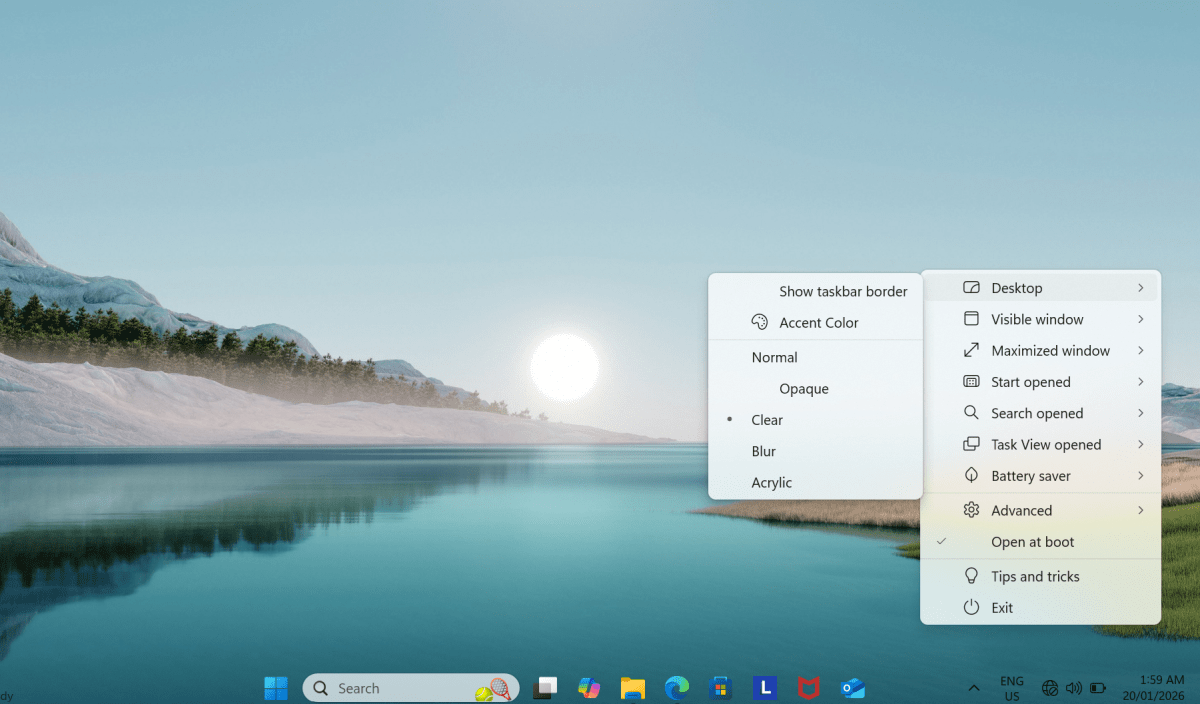Screen dimensions: 1200x704
Task: Click the Tips and tricks lightbulb icon
Action: 970,576
